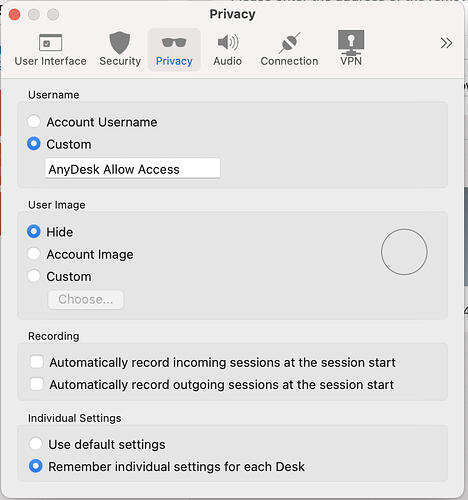Enable automatic recording of outgoing sessions
The height and width of the screenshot is (500, 468).
(36, 384)
